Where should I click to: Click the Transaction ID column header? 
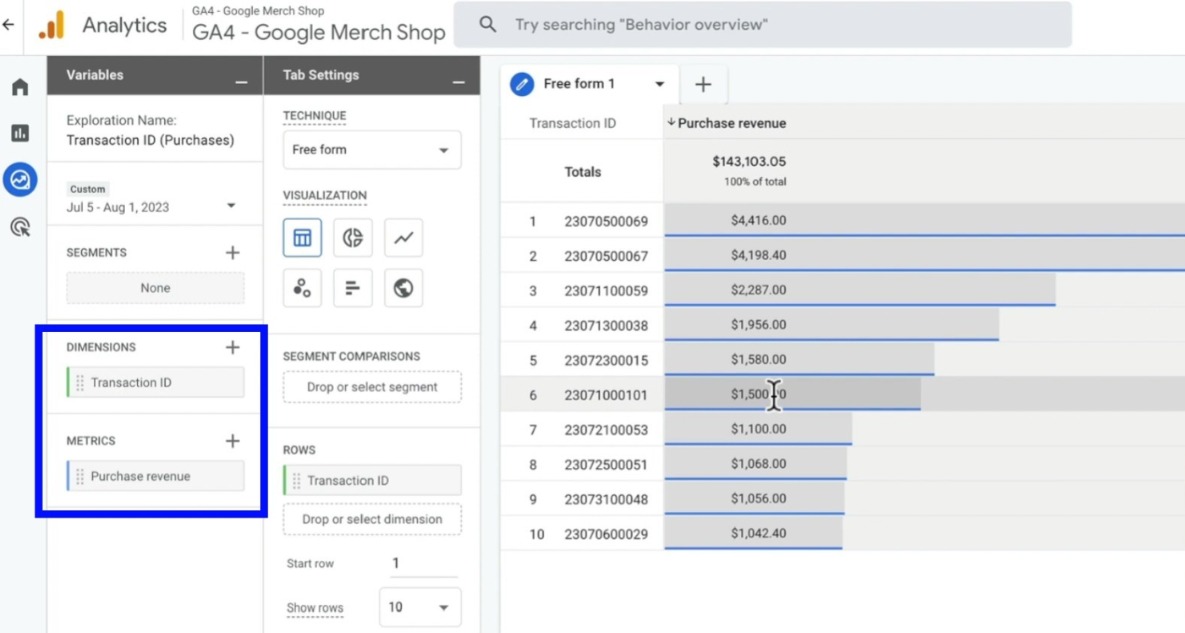[x=572, y=123]
